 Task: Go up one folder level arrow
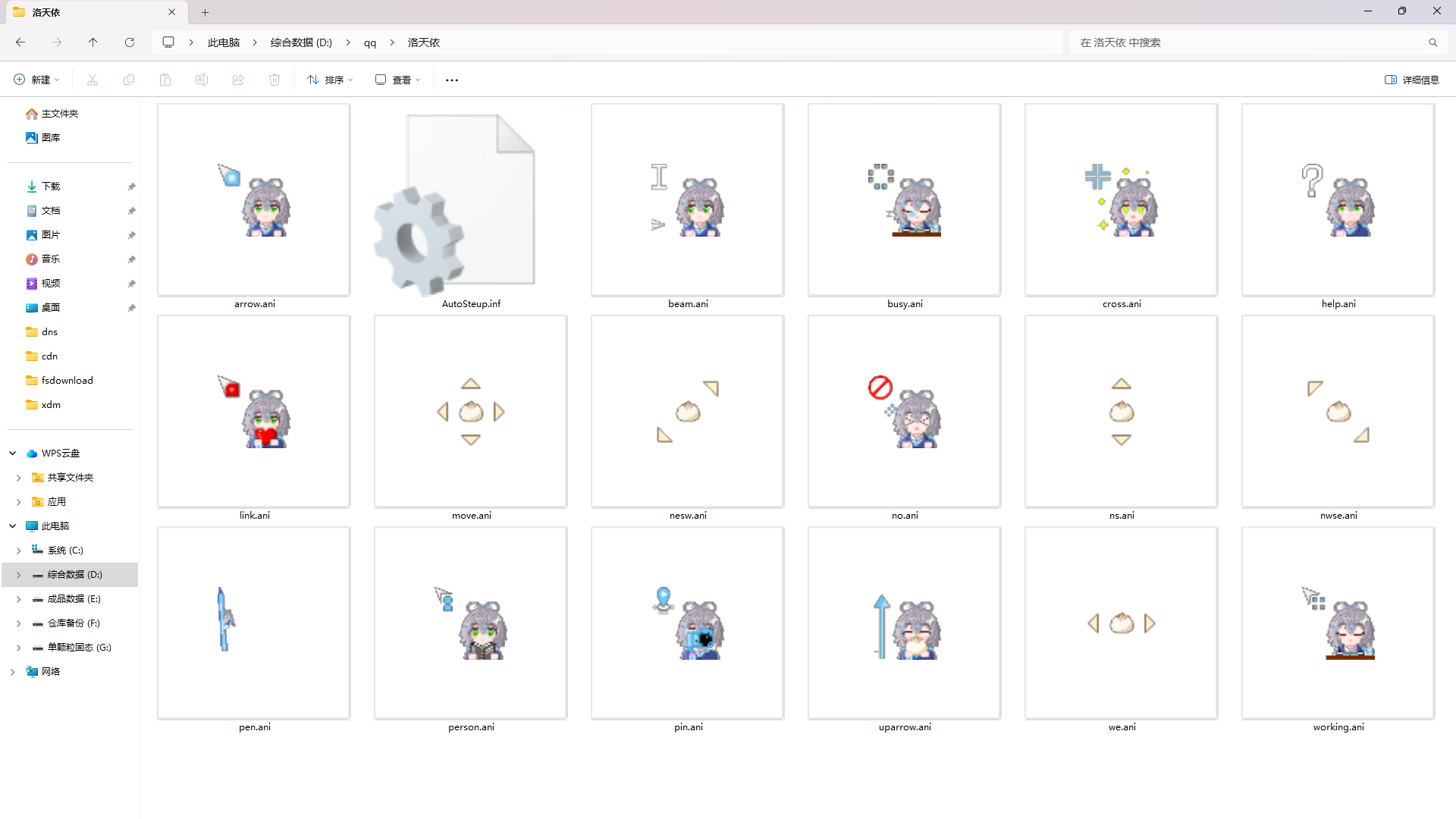(93, 42)
